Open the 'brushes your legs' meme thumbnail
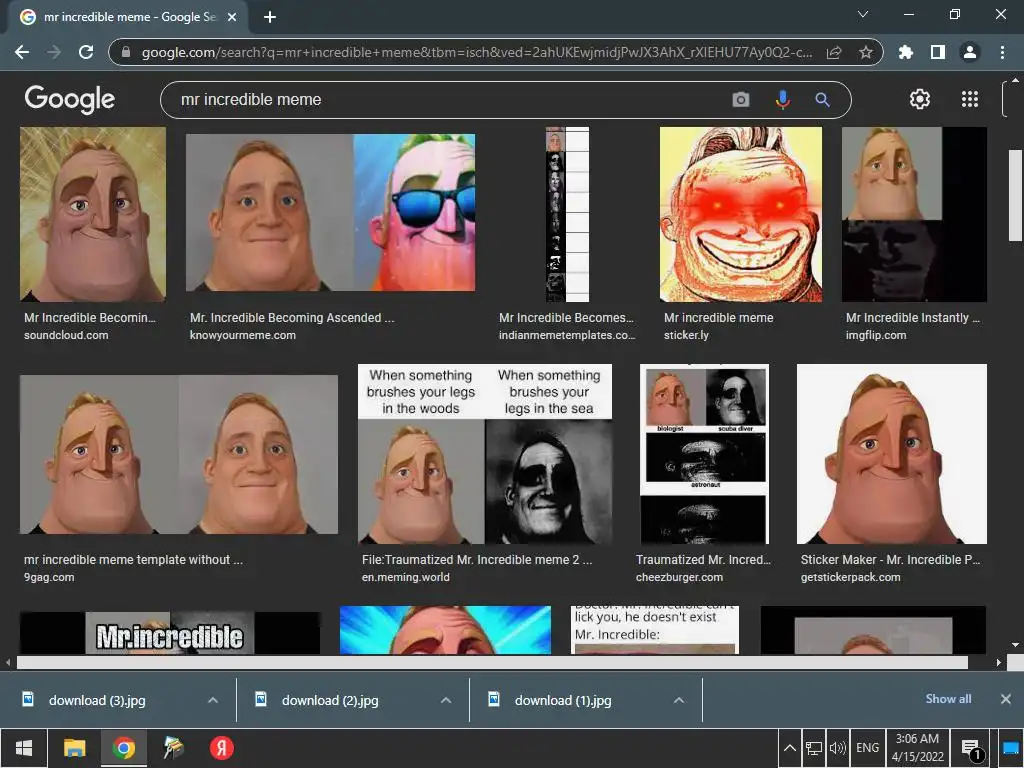 pos(485,454)
